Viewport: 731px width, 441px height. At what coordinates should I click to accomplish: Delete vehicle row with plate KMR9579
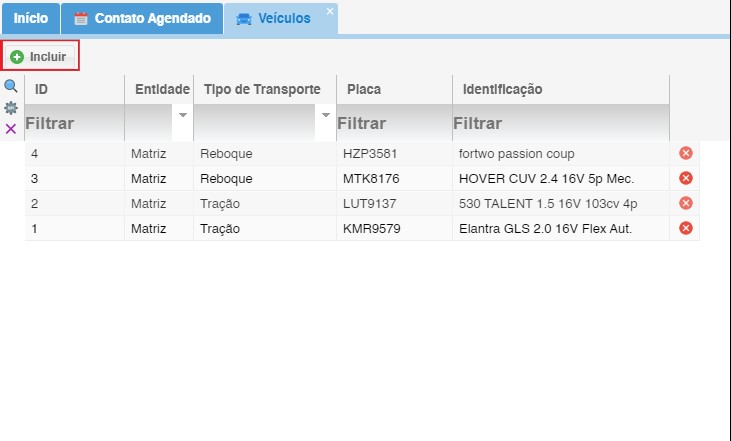click(686, 228)
